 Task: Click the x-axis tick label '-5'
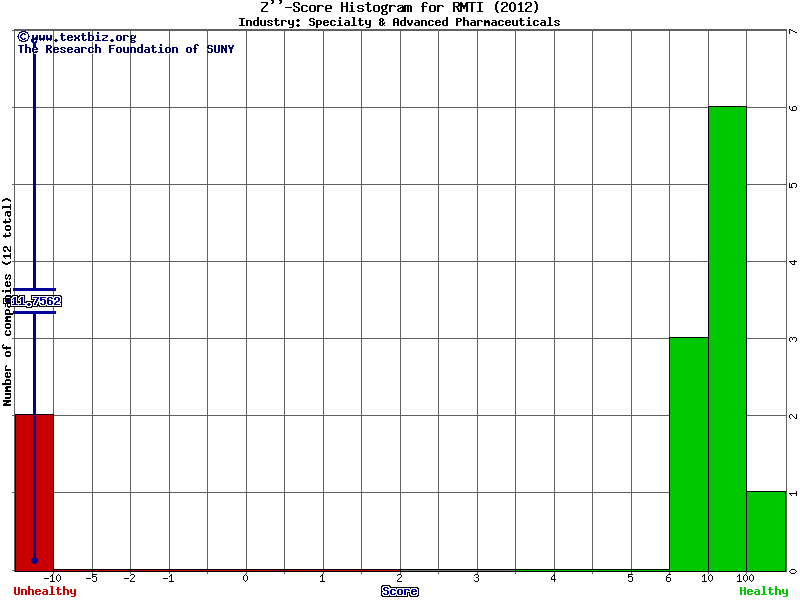[x=91, y=578]
